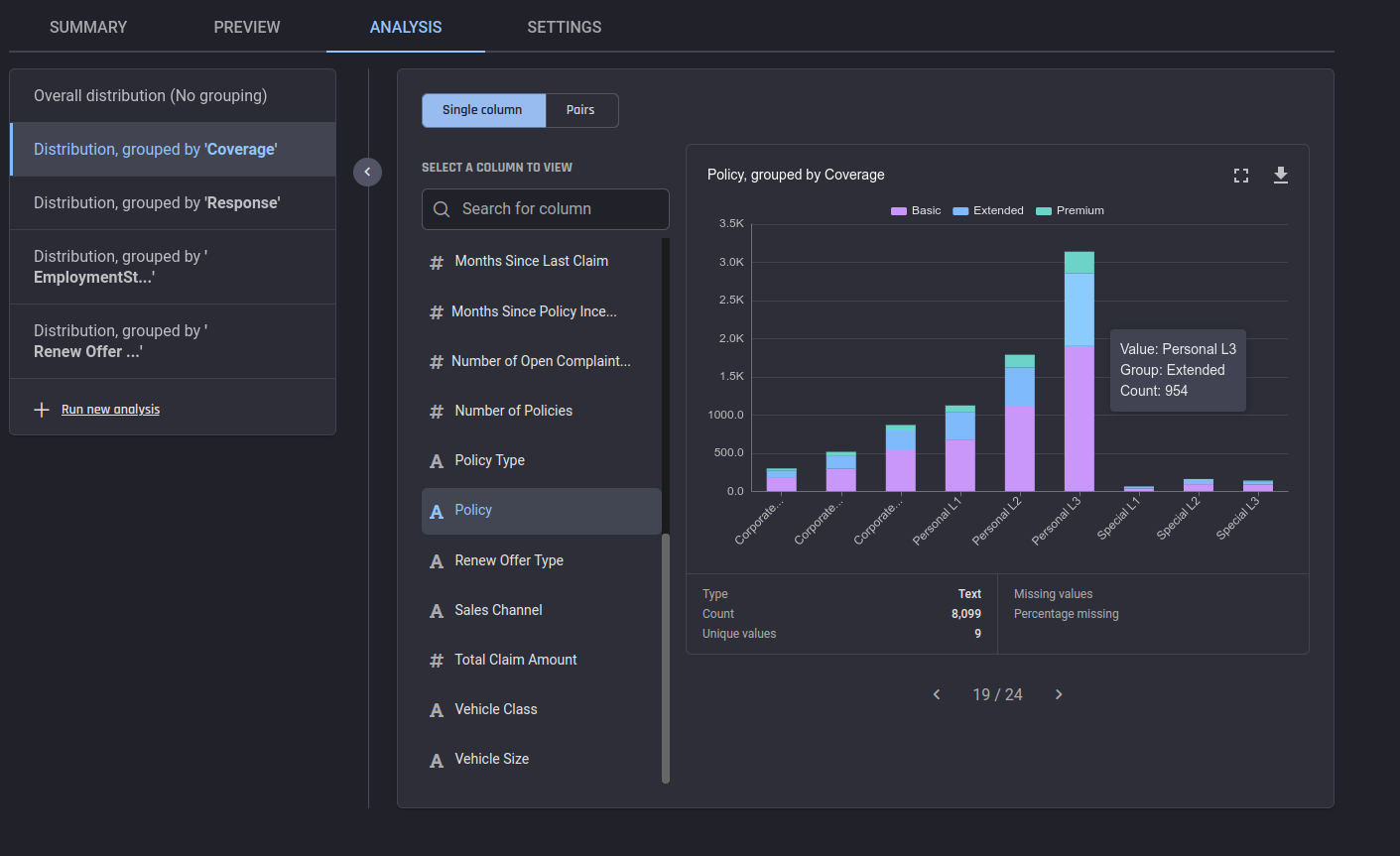1400x856 pixels.
Task: Select the ANALYSIS tab
Action: (406, 27)
